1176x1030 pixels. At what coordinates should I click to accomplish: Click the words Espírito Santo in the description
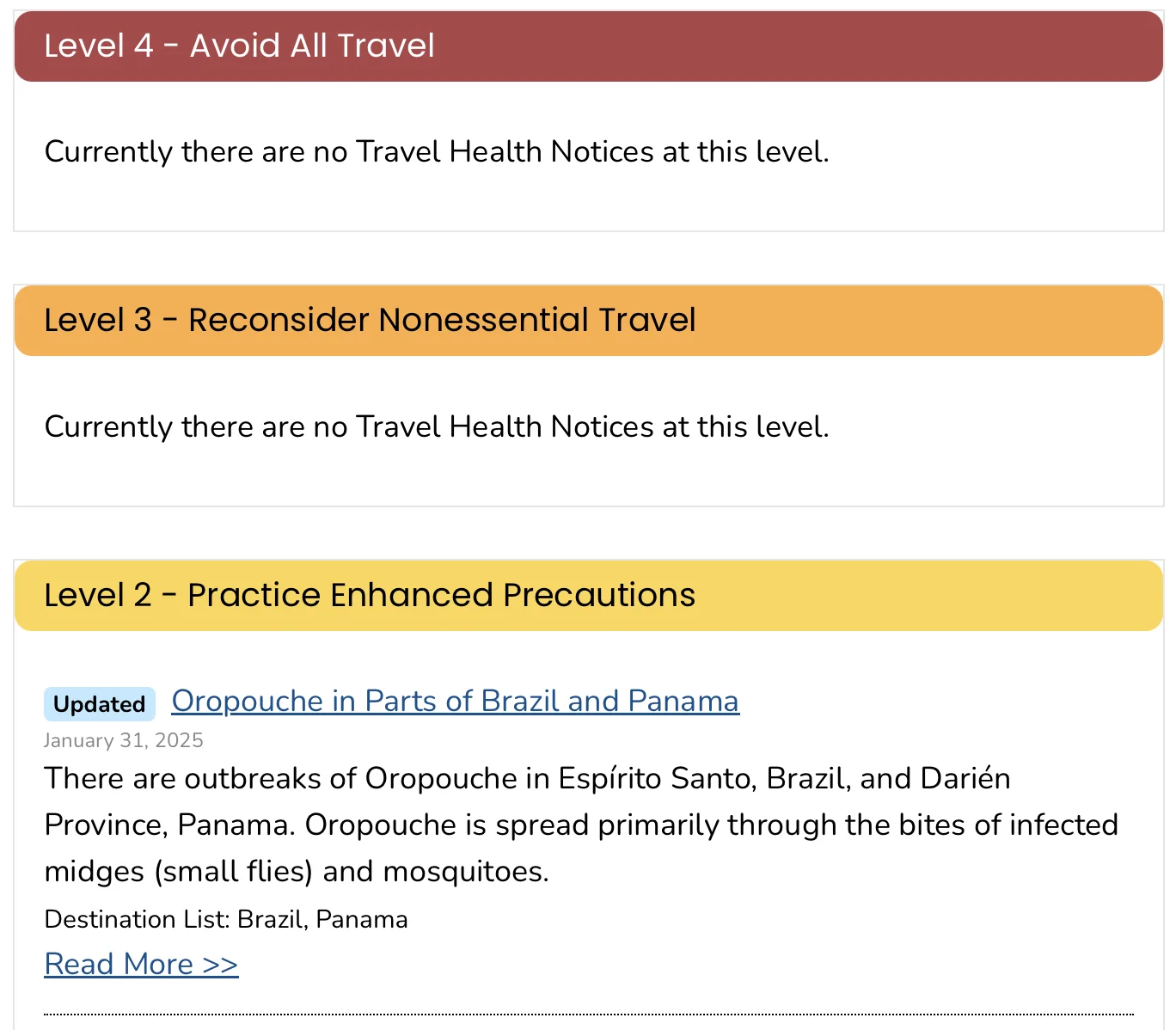[658, 778]
